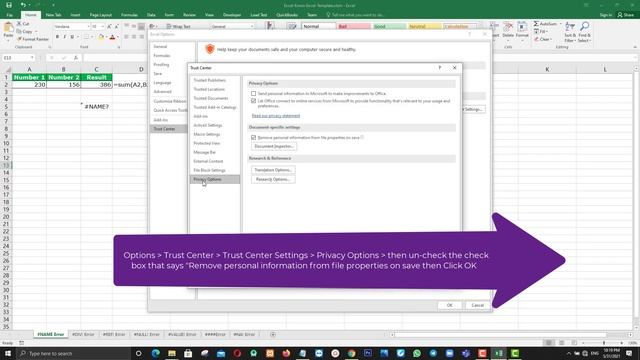The height and width of the screenshot is (360, 640).
Task: Toggle Underline formatting in the Font group
Action: 72,37
